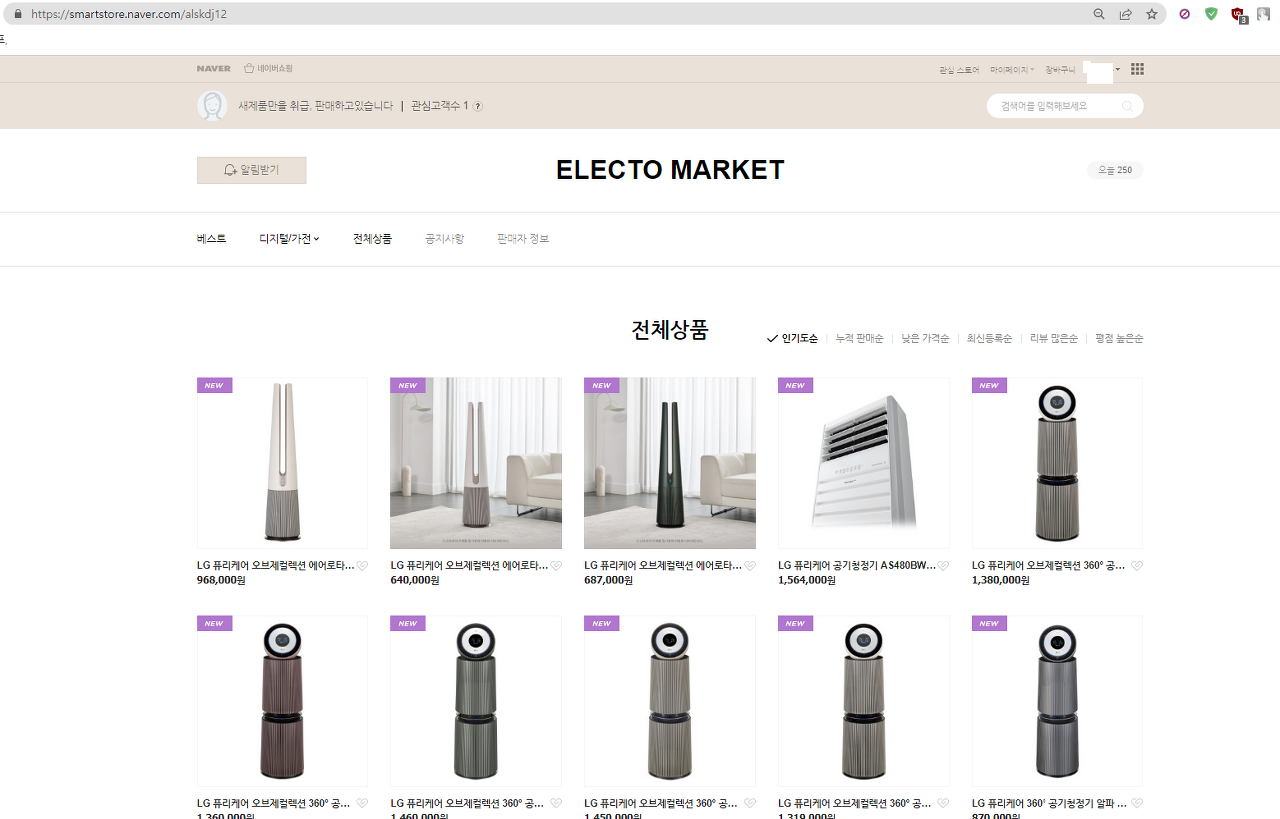Image resolution: width=1280 pixels, height=819 pixels.
Task: Open the uBlock Origin extension icon
Action: (x=1238, y=14)
